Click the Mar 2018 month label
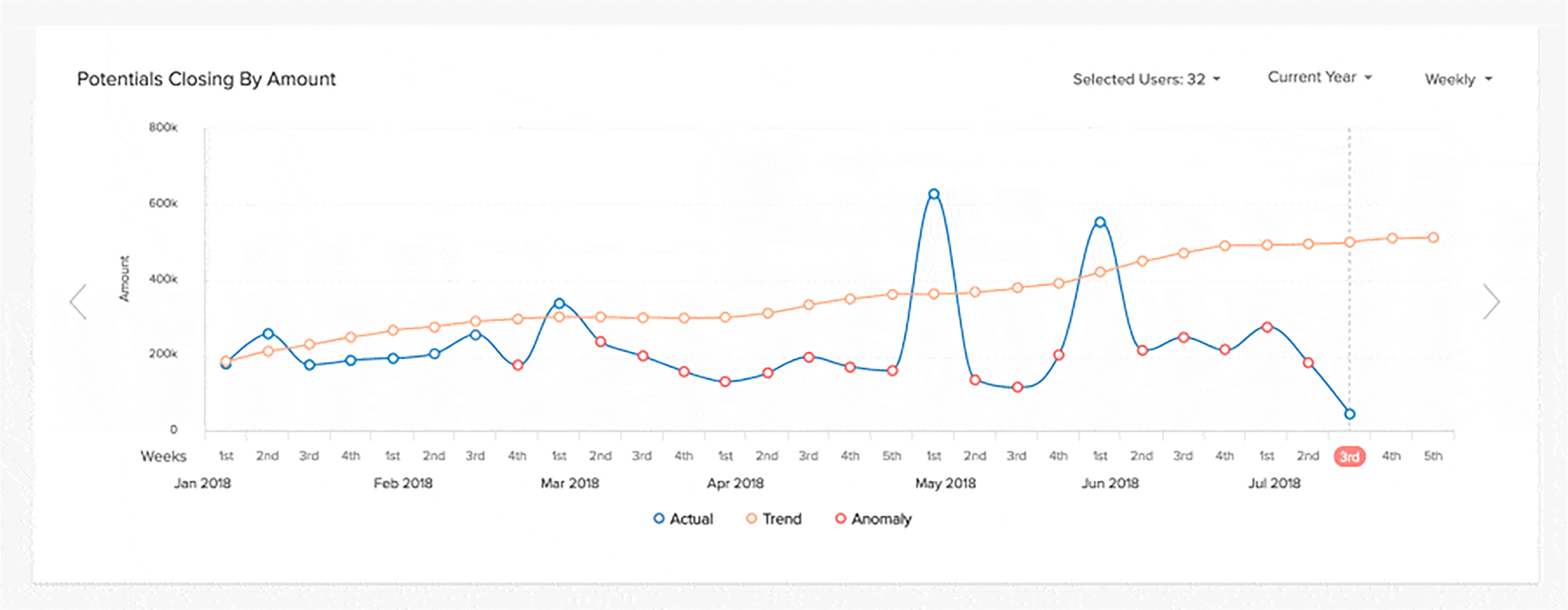This screenshot has height=610, width=1568. click(570, 484)
